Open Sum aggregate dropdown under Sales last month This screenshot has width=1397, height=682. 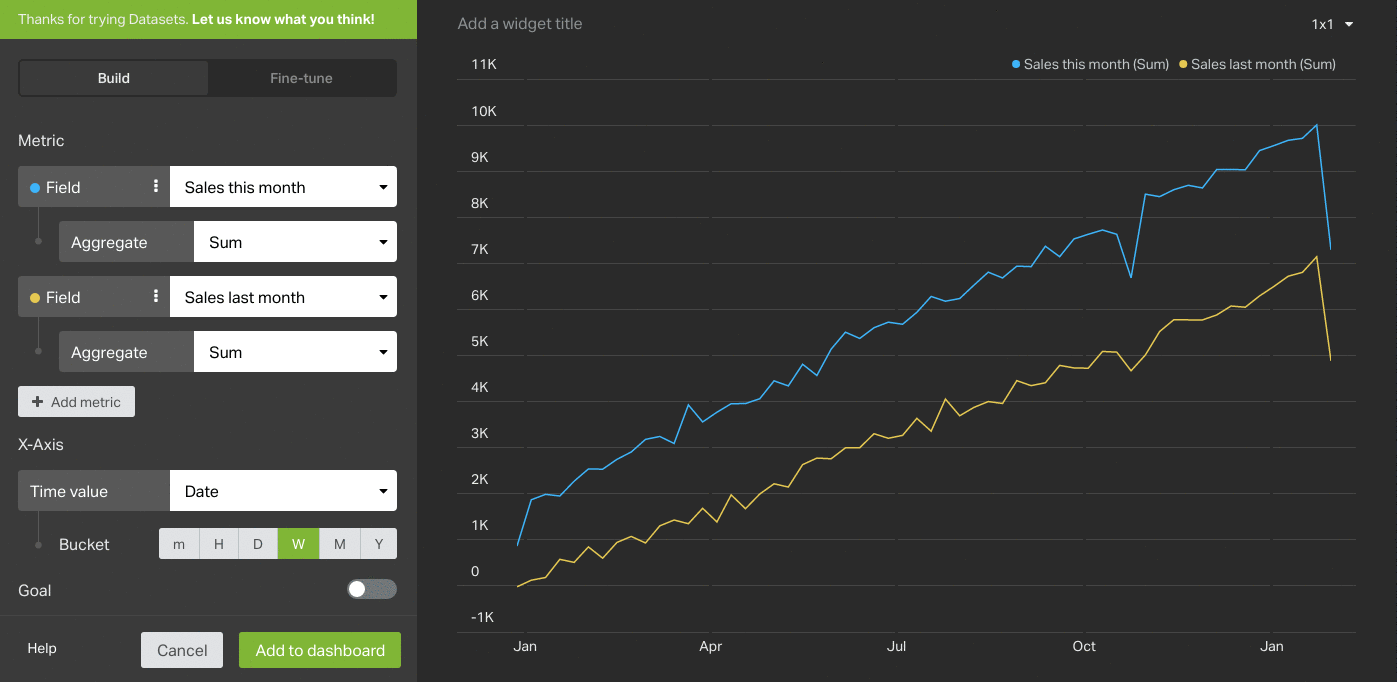click(x=295, y=352)
